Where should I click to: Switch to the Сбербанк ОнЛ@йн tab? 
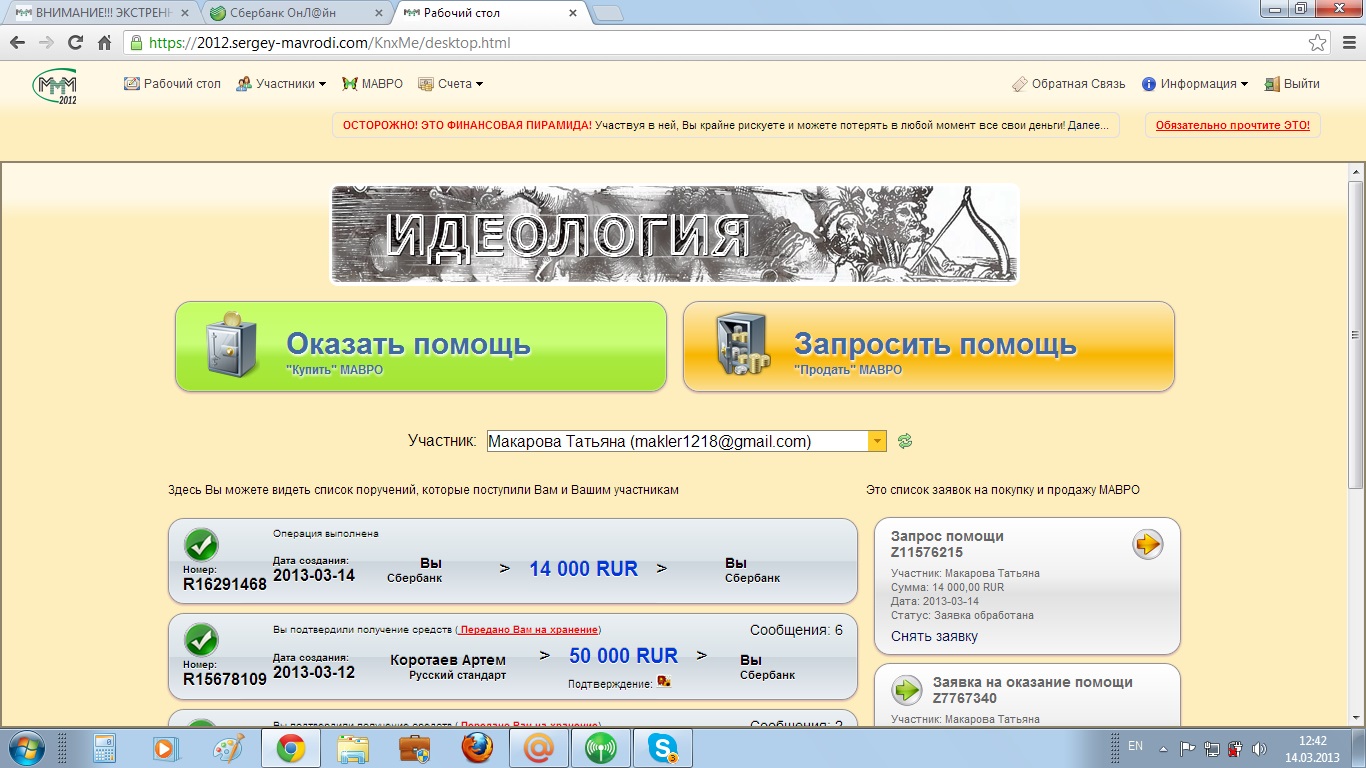[x=295, y=13]
